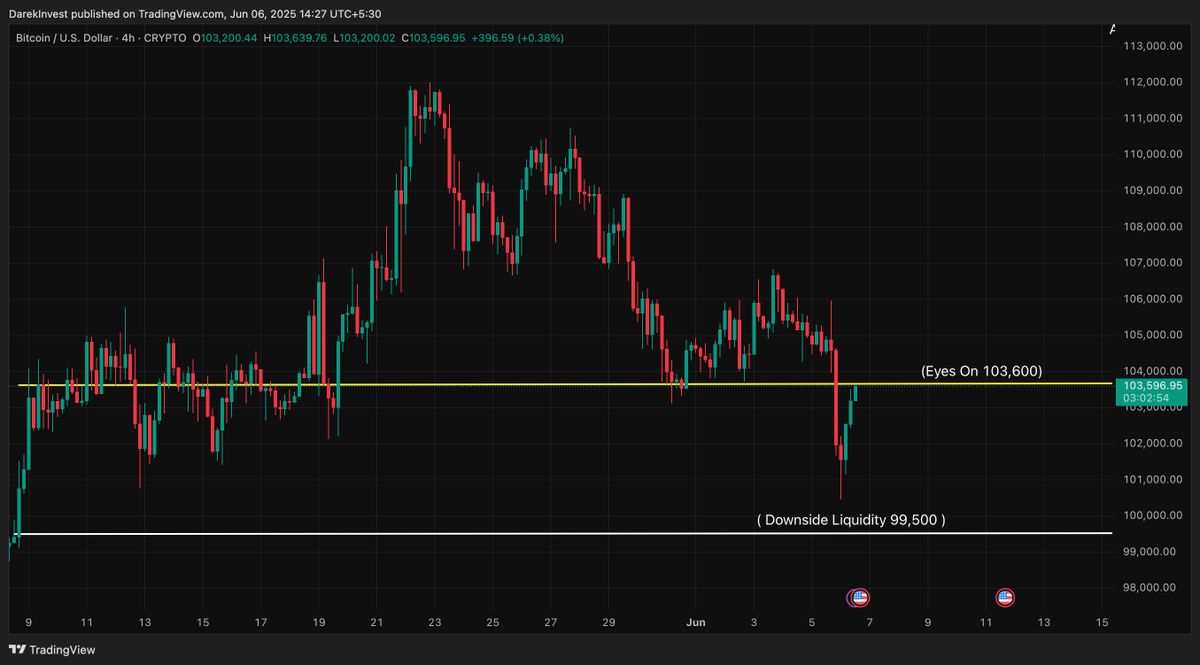Click the close value C103,596.95
1200x665 pixels.
434,38
